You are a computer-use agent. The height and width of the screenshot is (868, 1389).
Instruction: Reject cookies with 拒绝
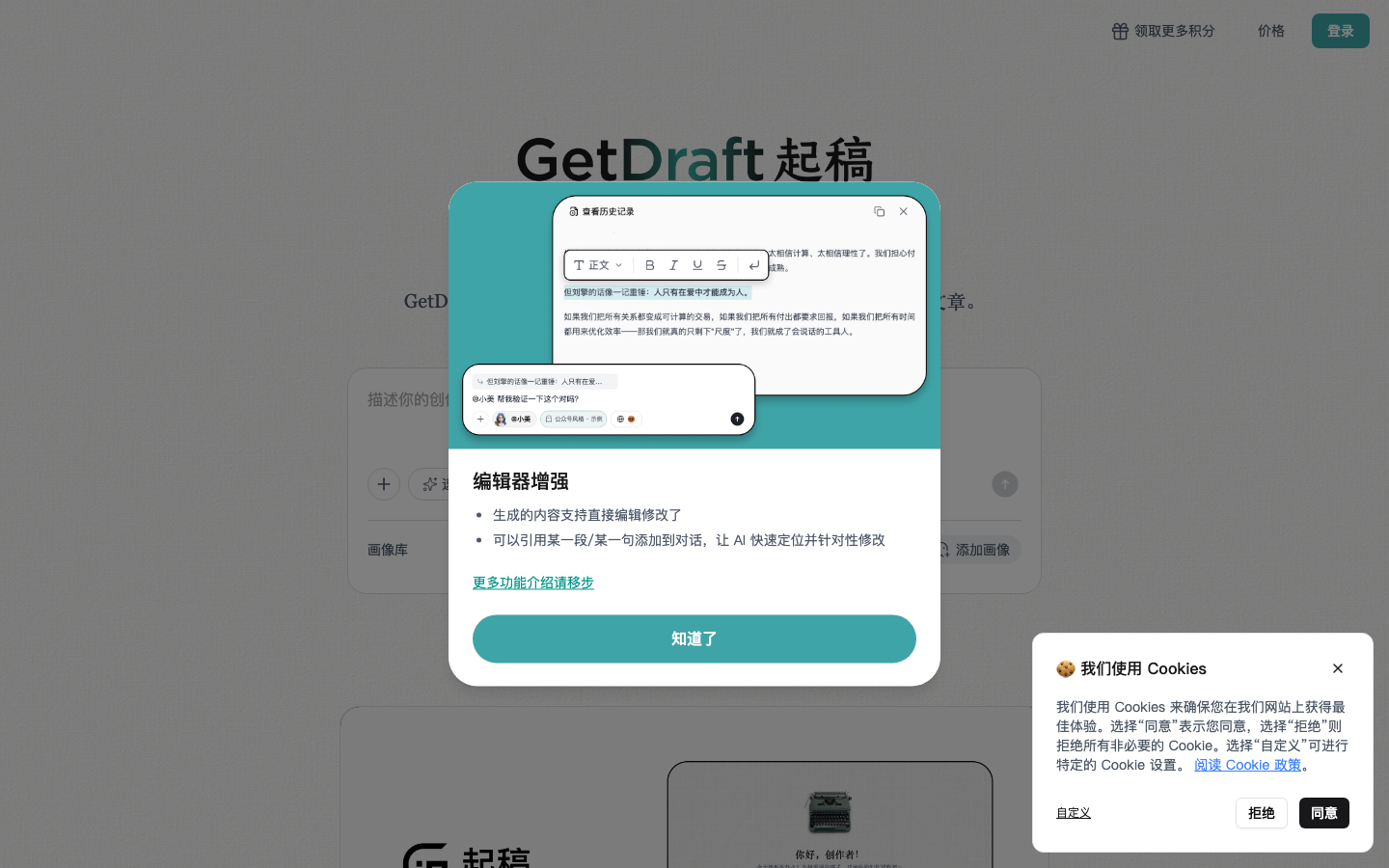click(x=1261, y=813)
